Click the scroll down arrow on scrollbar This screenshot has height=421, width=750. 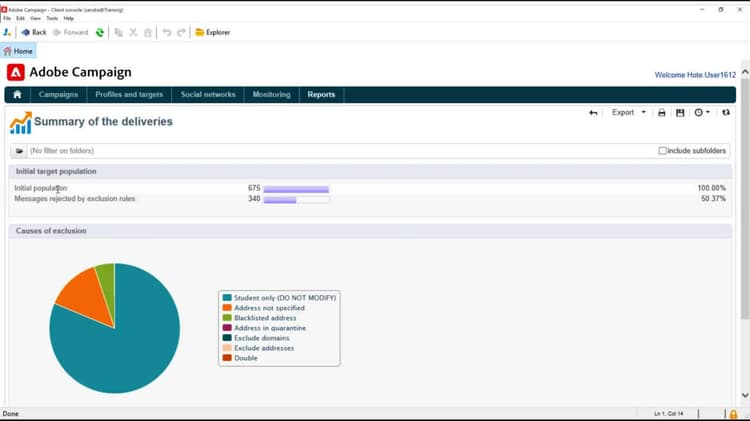coord(745,395)
